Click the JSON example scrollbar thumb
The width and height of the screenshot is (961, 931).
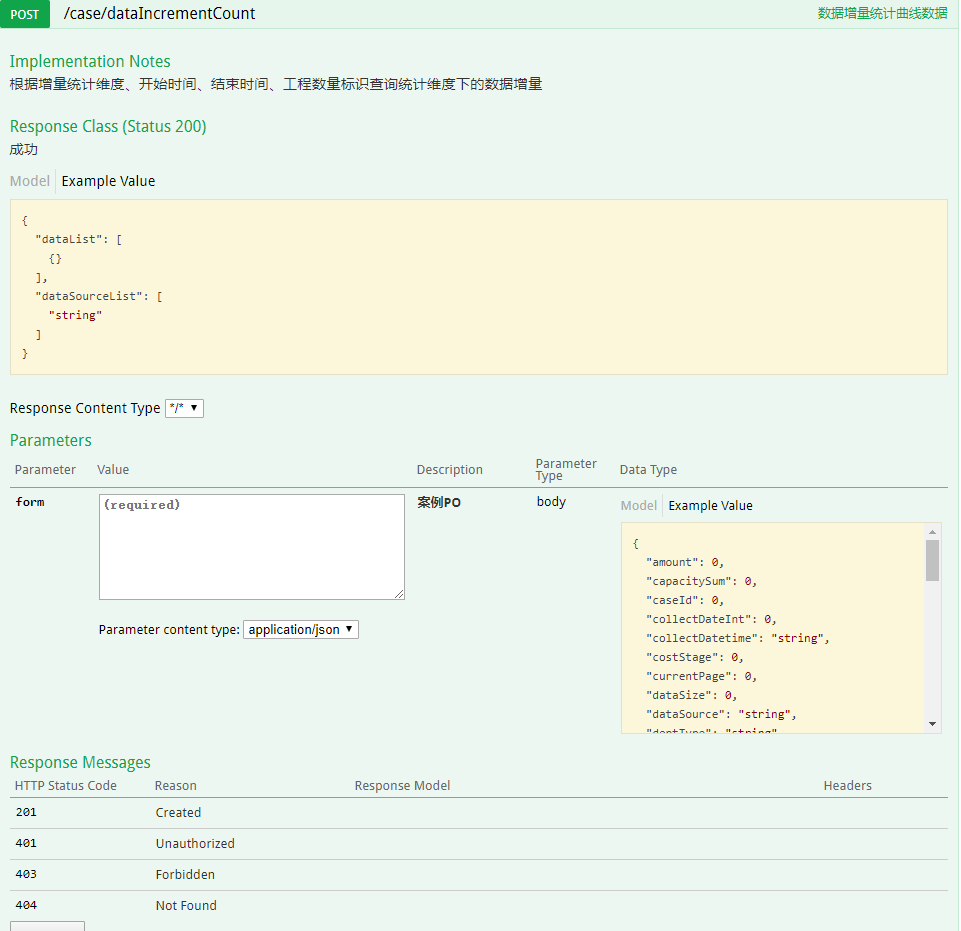(932, 560)
